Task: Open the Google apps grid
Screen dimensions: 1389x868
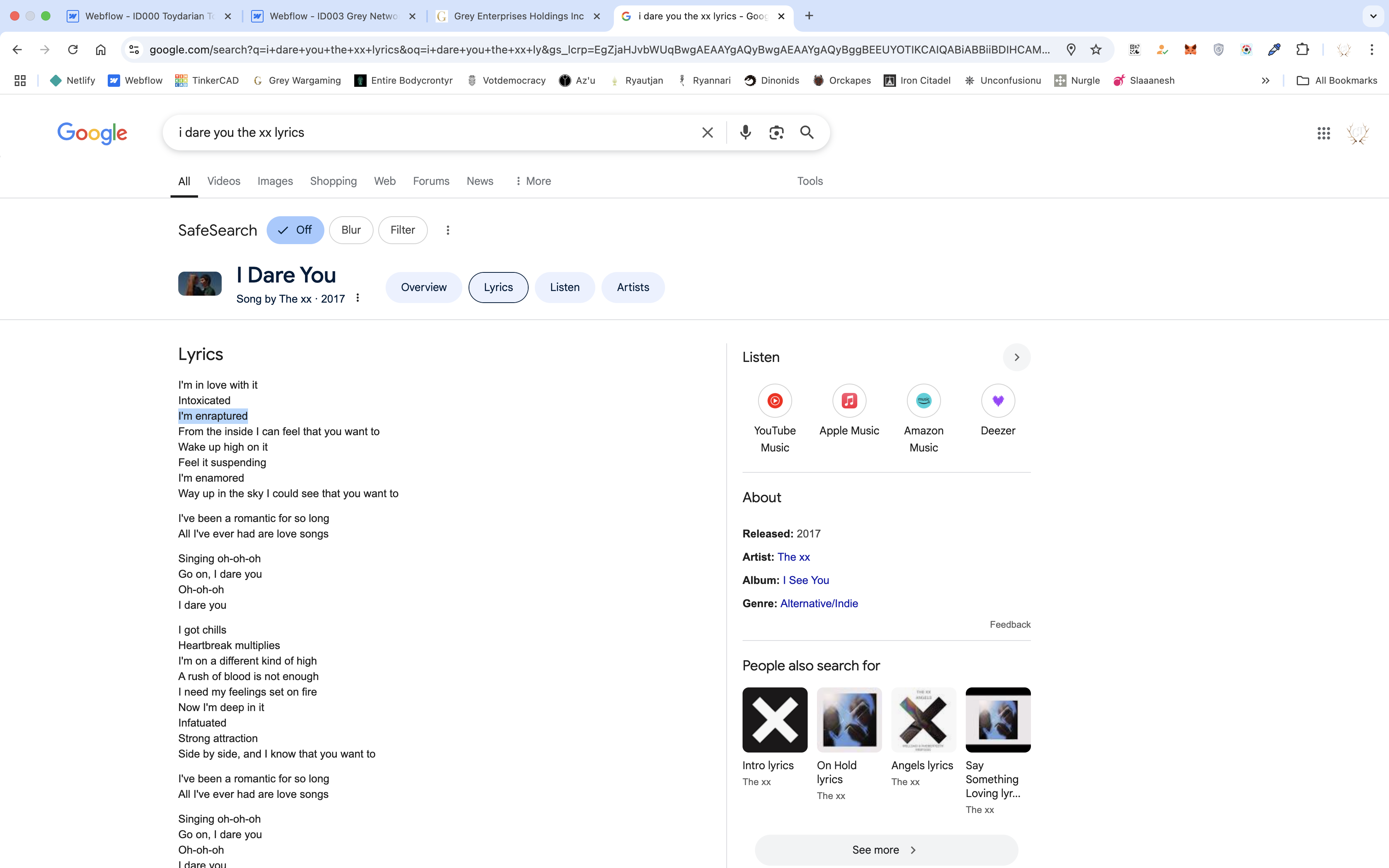Action: pyautogui.click(x=1323, y=133)
